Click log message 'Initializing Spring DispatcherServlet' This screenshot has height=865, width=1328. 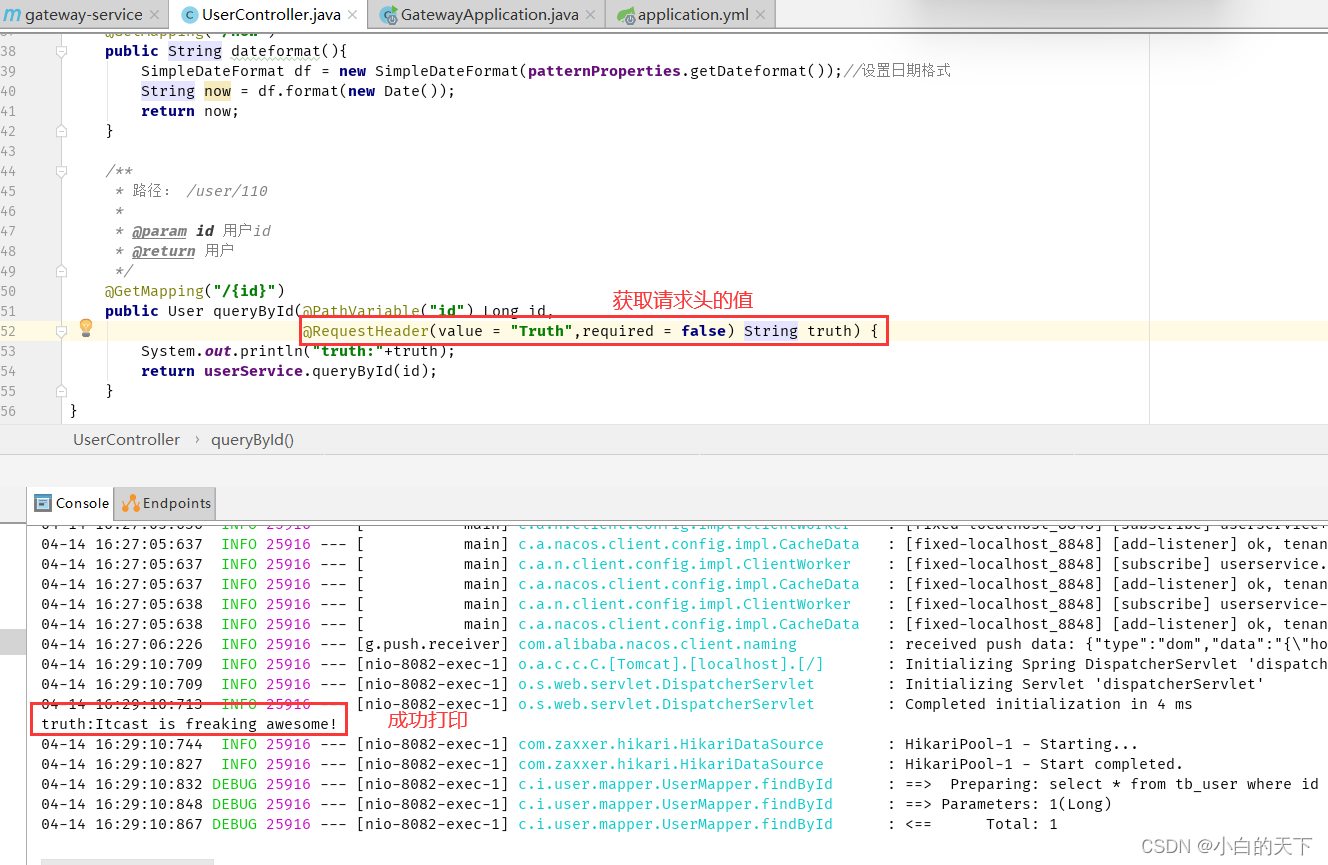[1116, 664]
